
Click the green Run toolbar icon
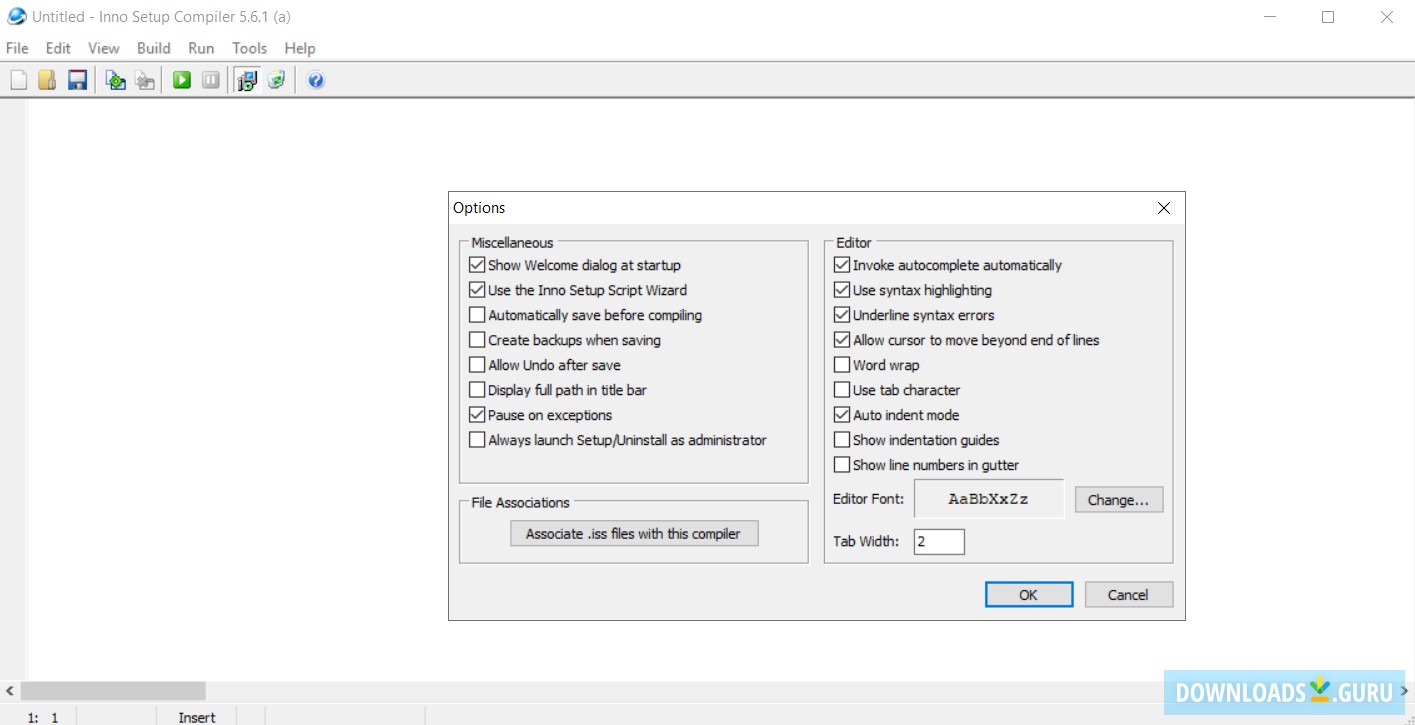pos(182,80)
